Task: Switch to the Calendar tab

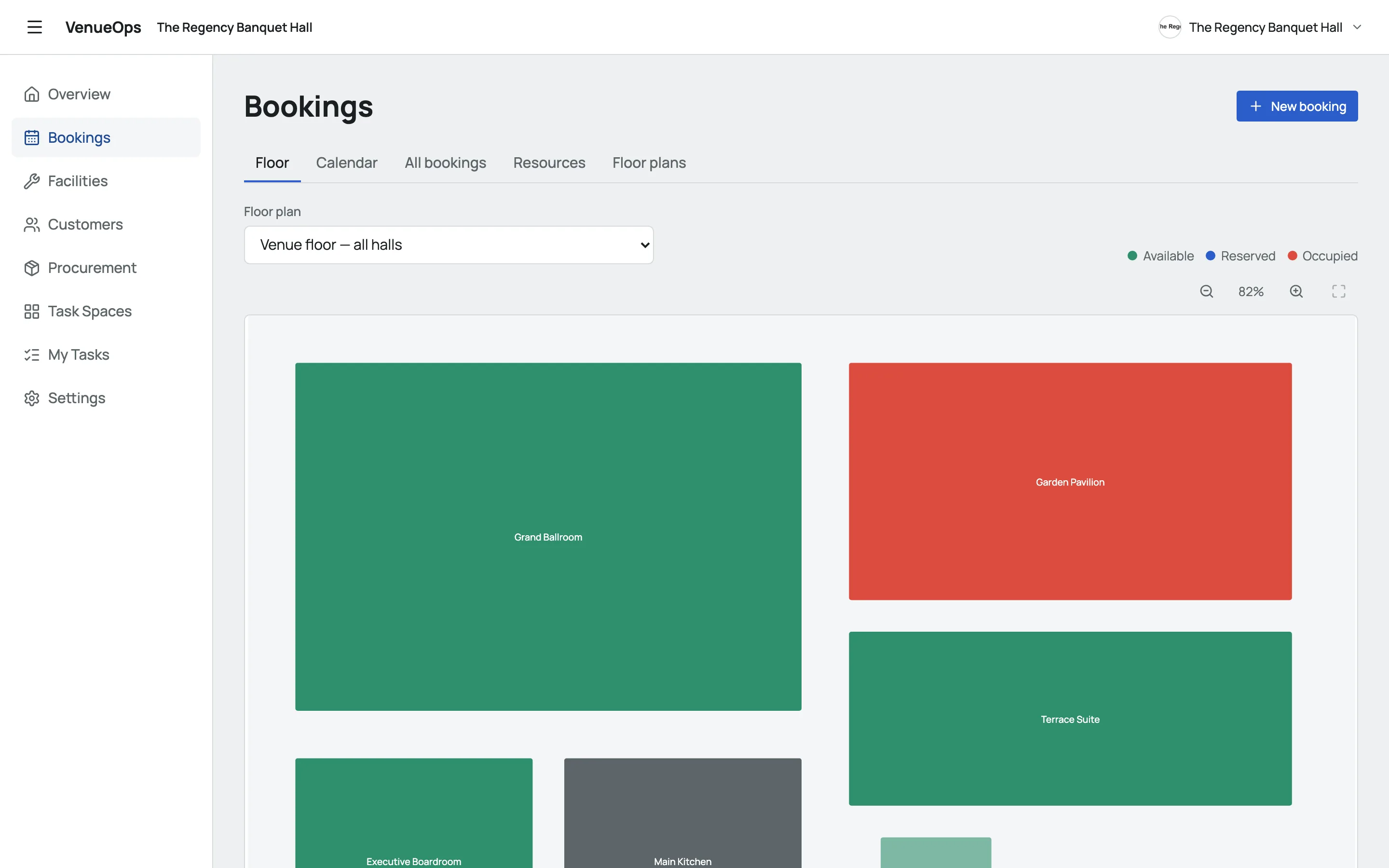Action: (x=347, y=163)
